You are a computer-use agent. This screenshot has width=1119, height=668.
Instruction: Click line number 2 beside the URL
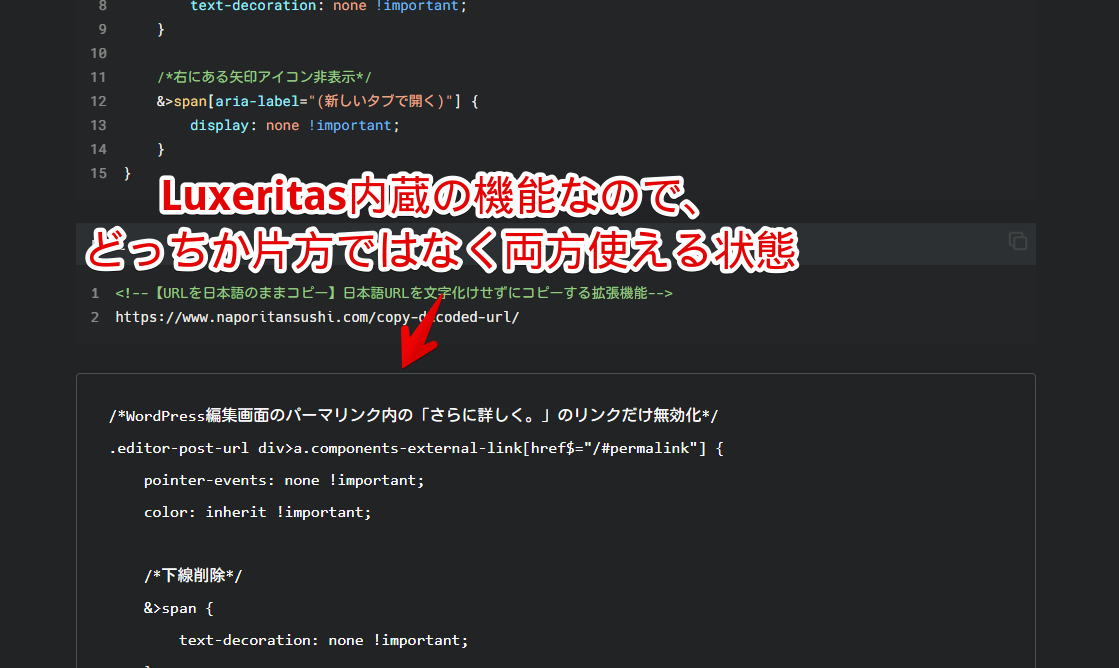click(95, 317)
